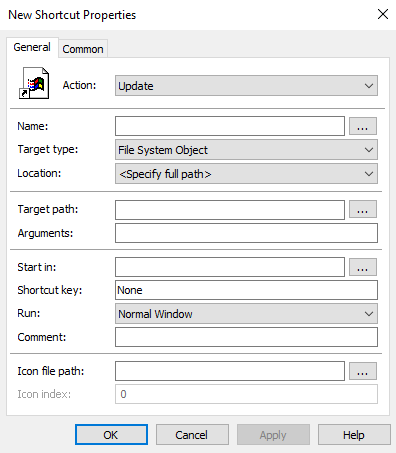Focus the Target path text field

click(x=230, y=210)
